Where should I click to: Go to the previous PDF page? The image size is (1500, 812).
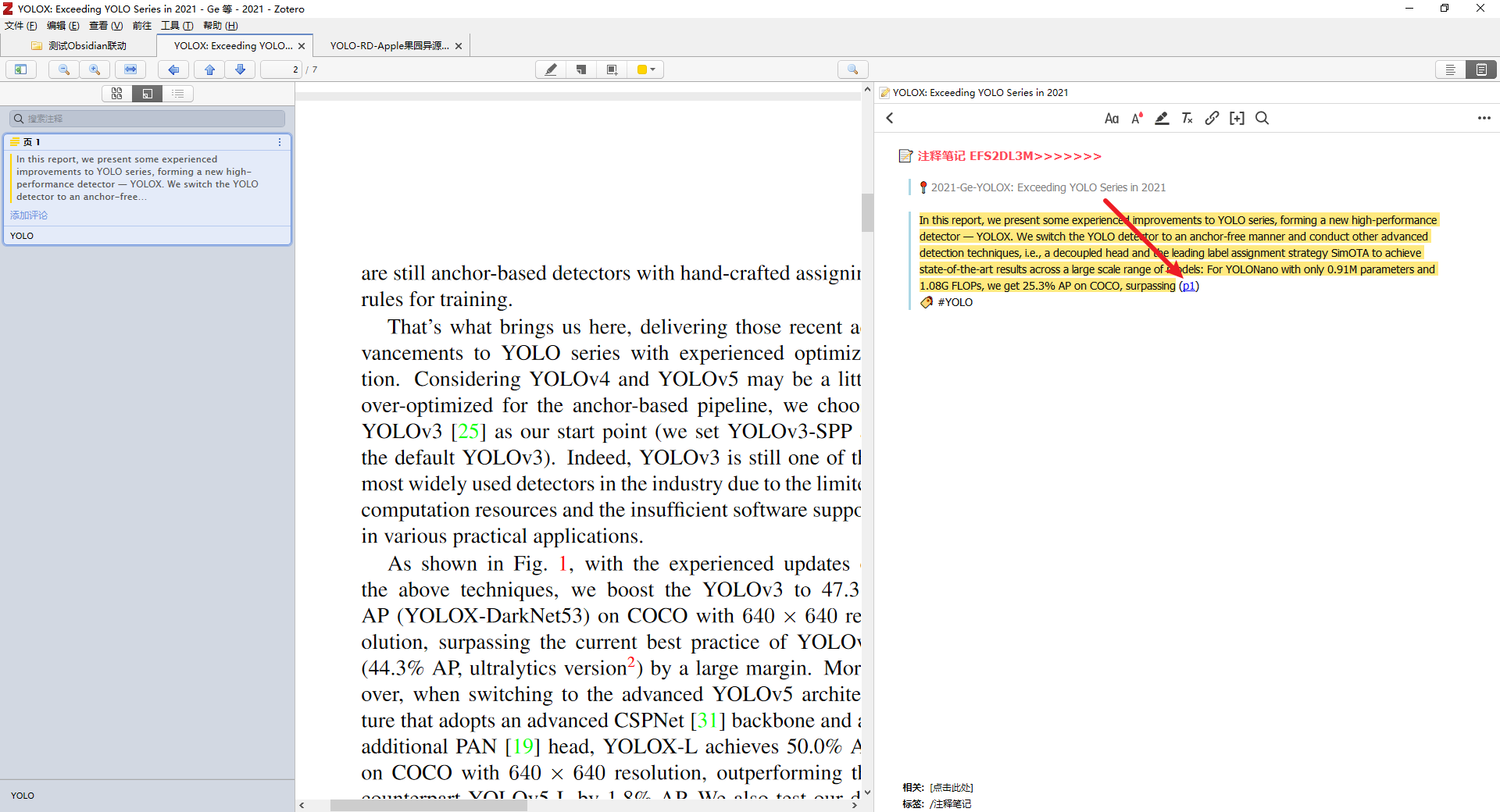(x=210, y=69)
